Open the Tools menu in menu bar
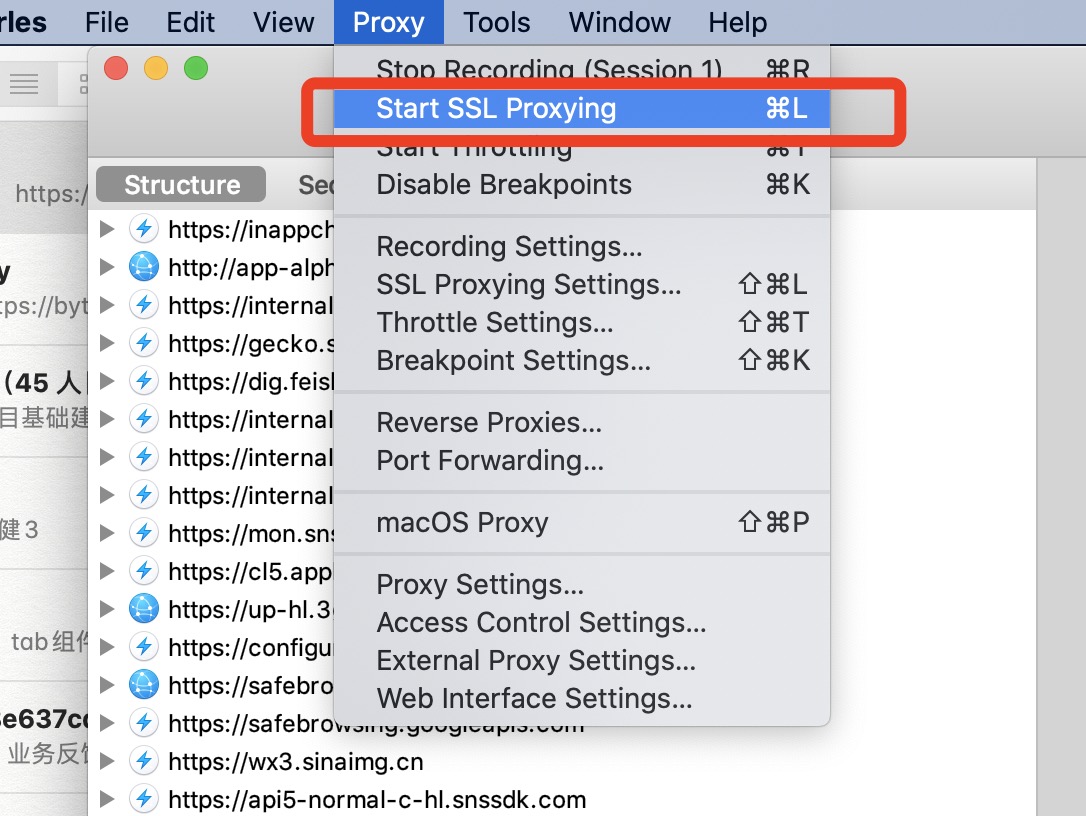 click(x=497, y=22)
